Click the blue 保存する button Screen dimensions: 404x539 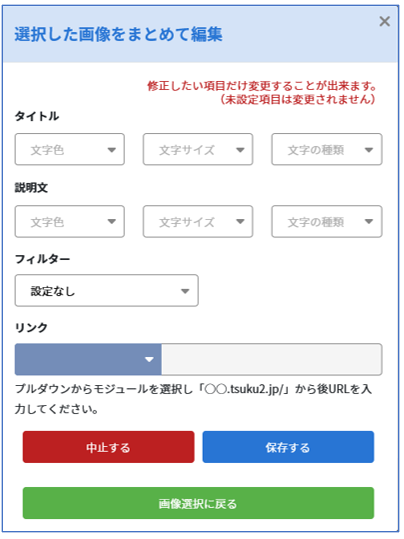(x=288, y=447)
